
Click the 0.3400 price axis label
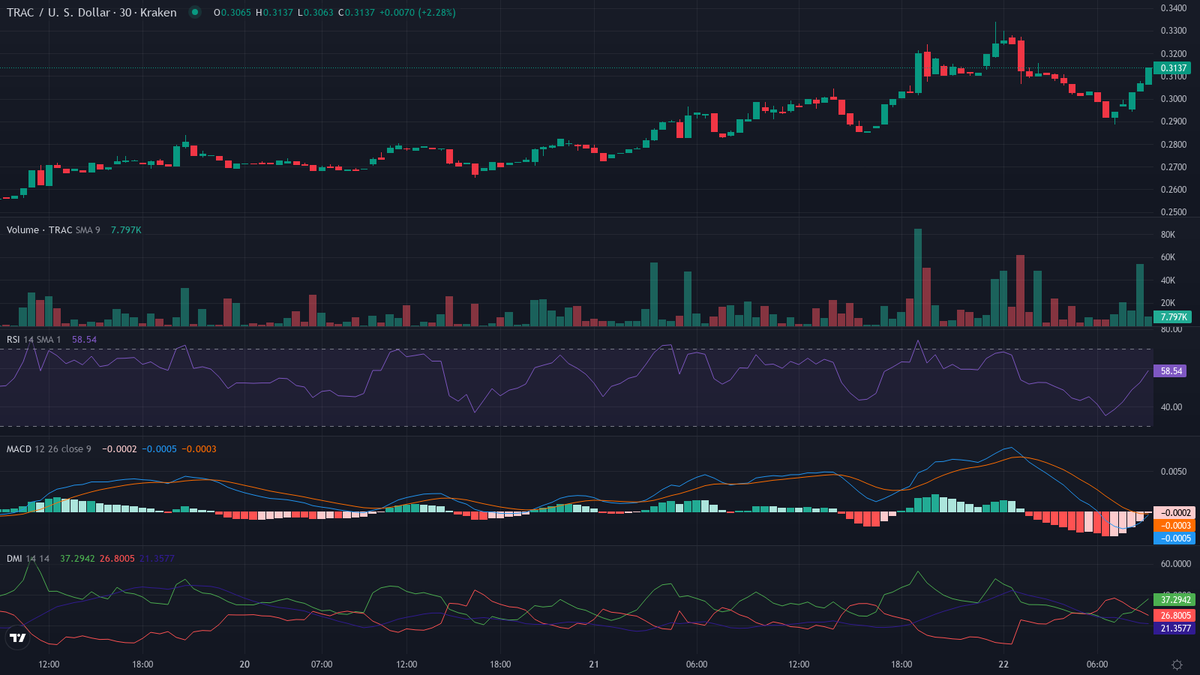pyautogui.click(x=1173, y=8)
